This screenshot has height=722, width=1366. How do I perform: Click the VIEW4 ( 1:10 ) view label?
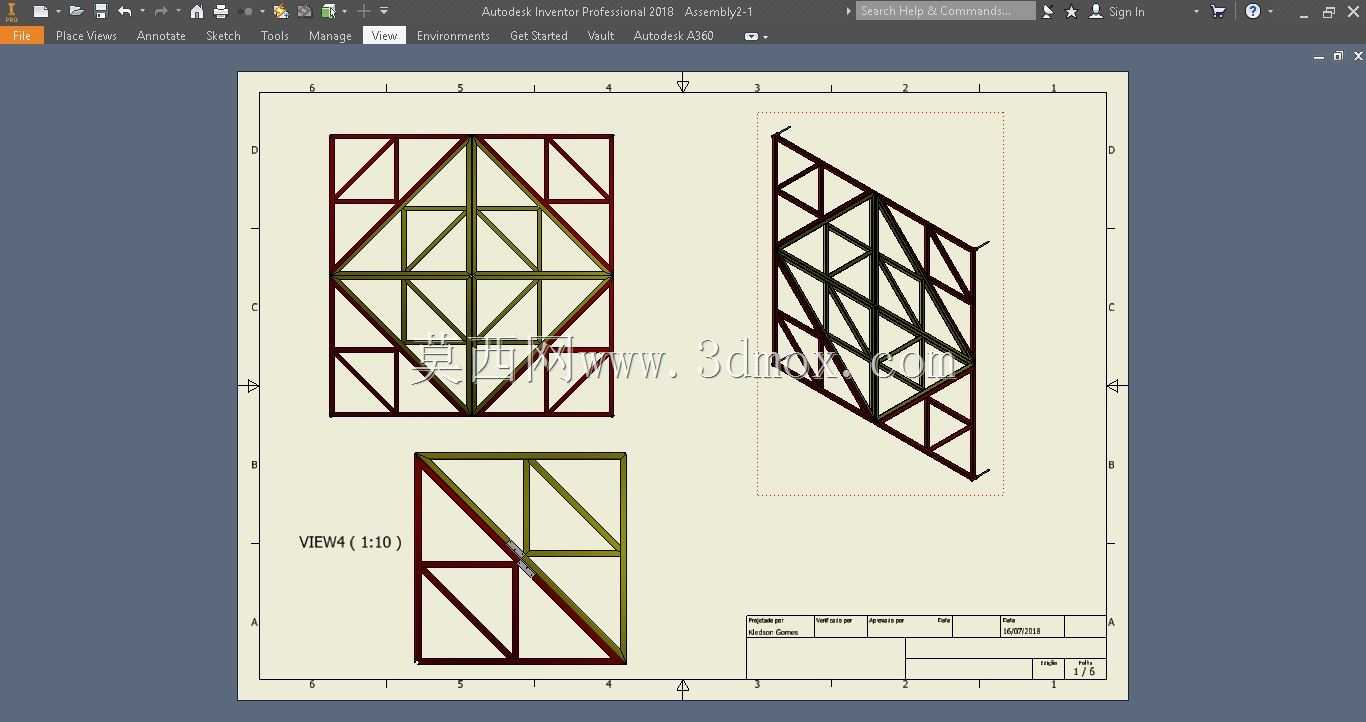pyautogui.click(x=350, y=542)
